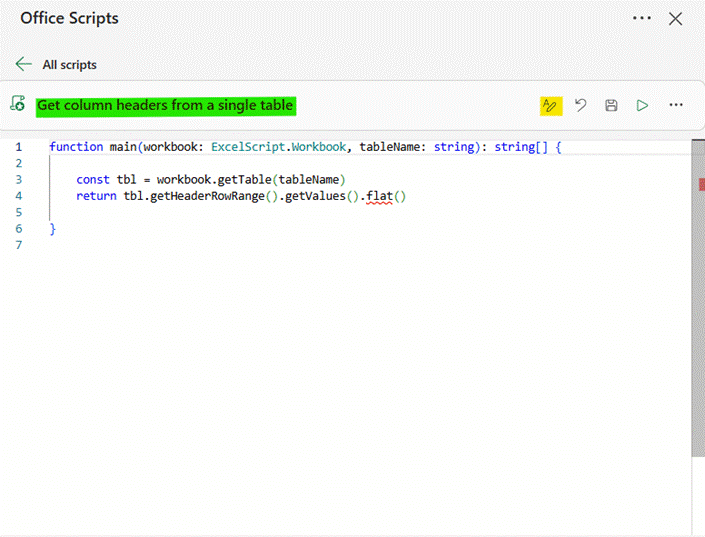This screenshot has width=705, height=537.
Task: Click the Office Scripts pane title
Action: point(69,18)
